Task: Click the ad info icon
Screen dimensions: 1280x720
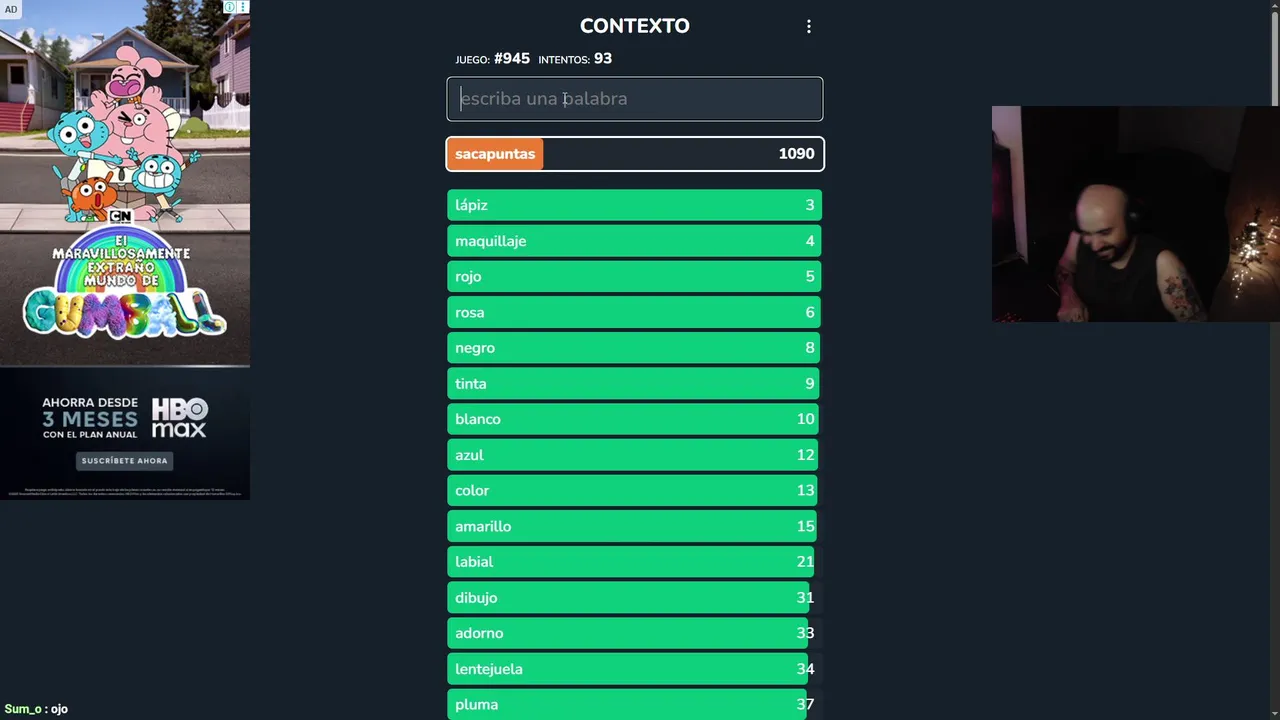Action: pyautogui.click(x=229, y=7)
